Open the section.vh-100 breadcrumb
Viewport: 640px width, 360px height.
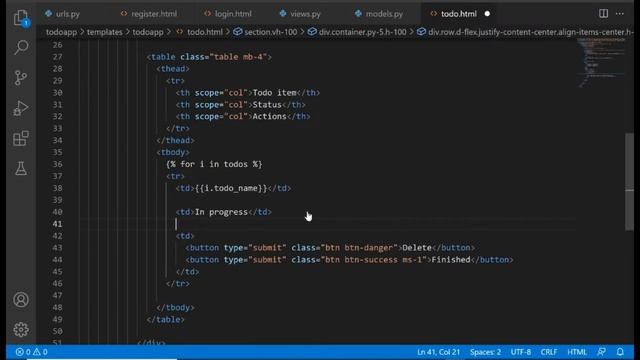(x=265, y=32)
